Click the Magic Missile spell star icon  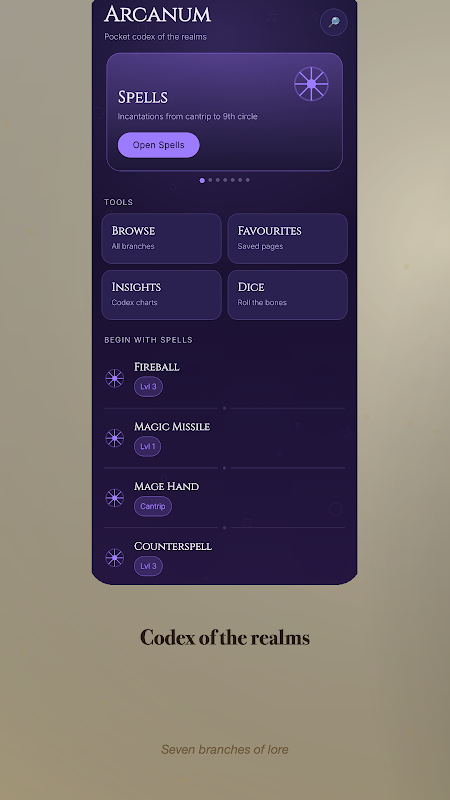(115, 438)
